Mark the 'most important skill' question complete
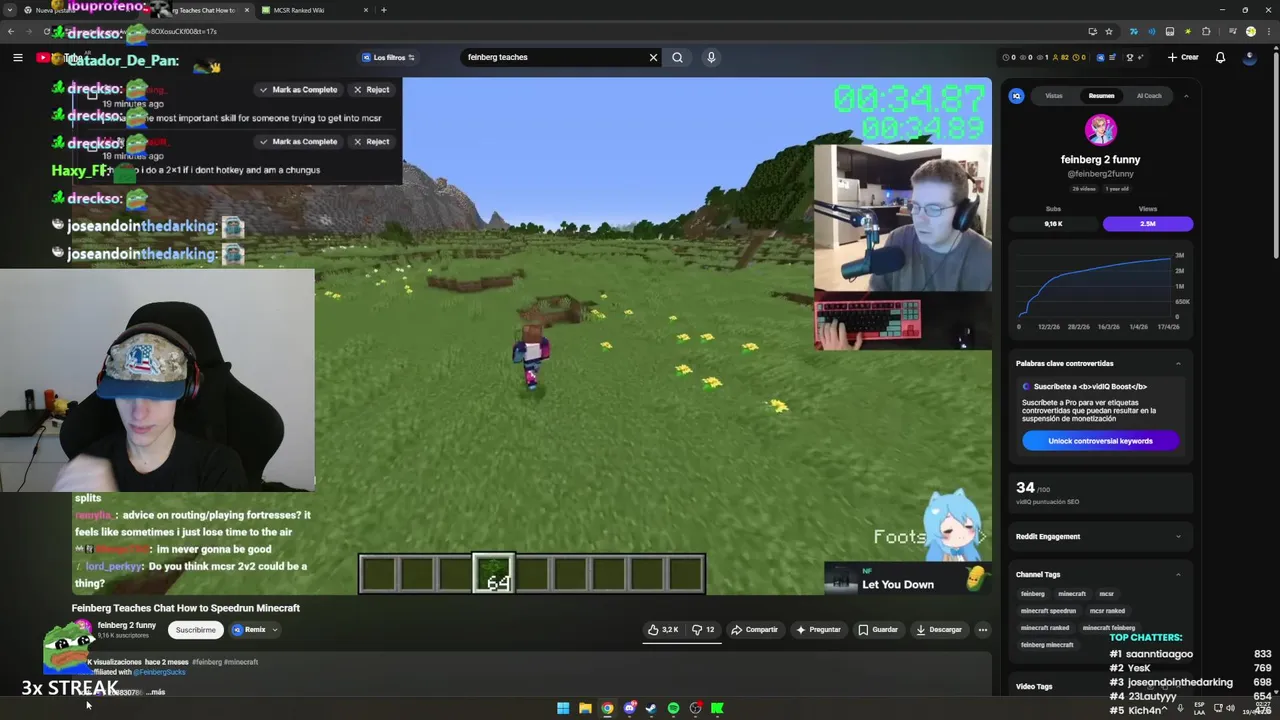 pos(298,90)
